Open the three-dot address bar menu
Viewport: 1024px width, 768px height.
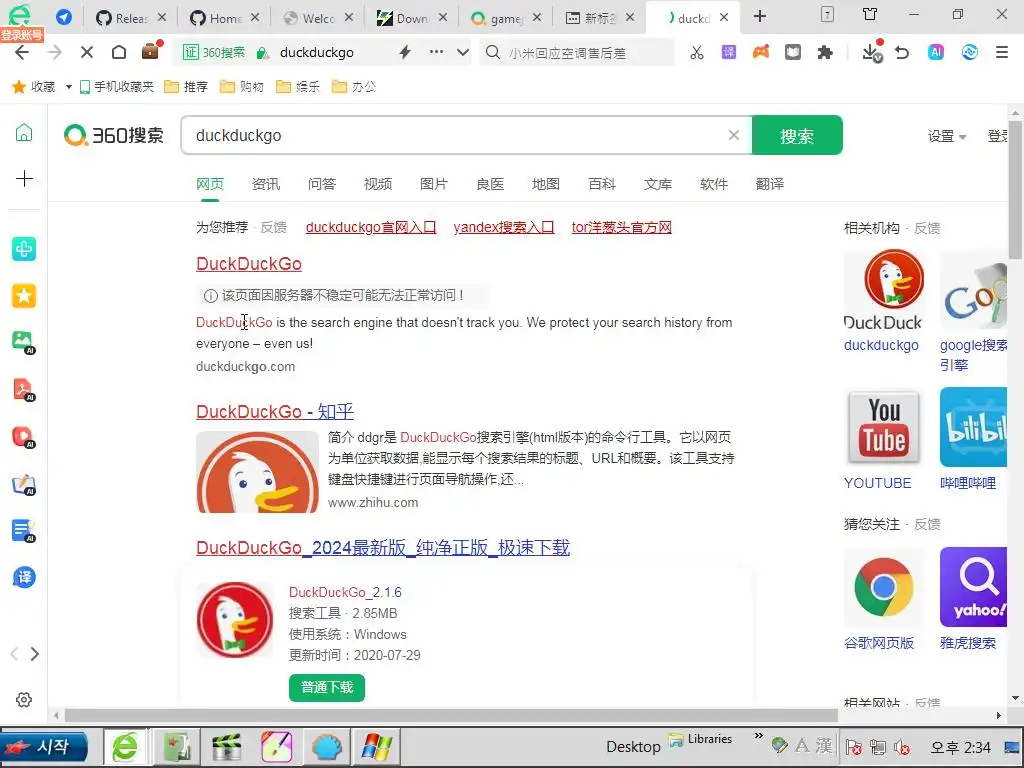coord(436,52)
